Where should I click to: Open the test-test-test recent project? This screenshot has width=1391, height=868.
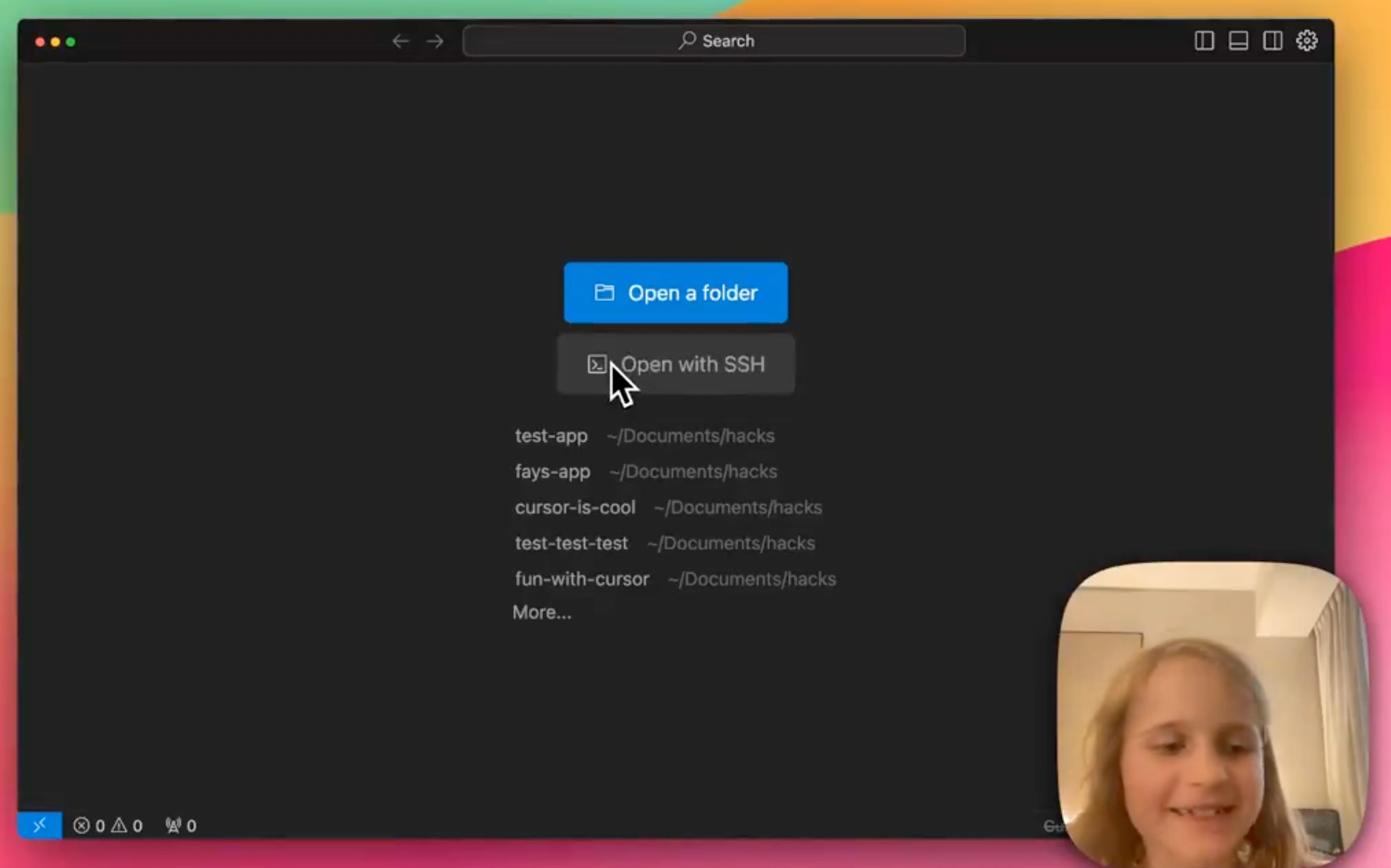571,543
